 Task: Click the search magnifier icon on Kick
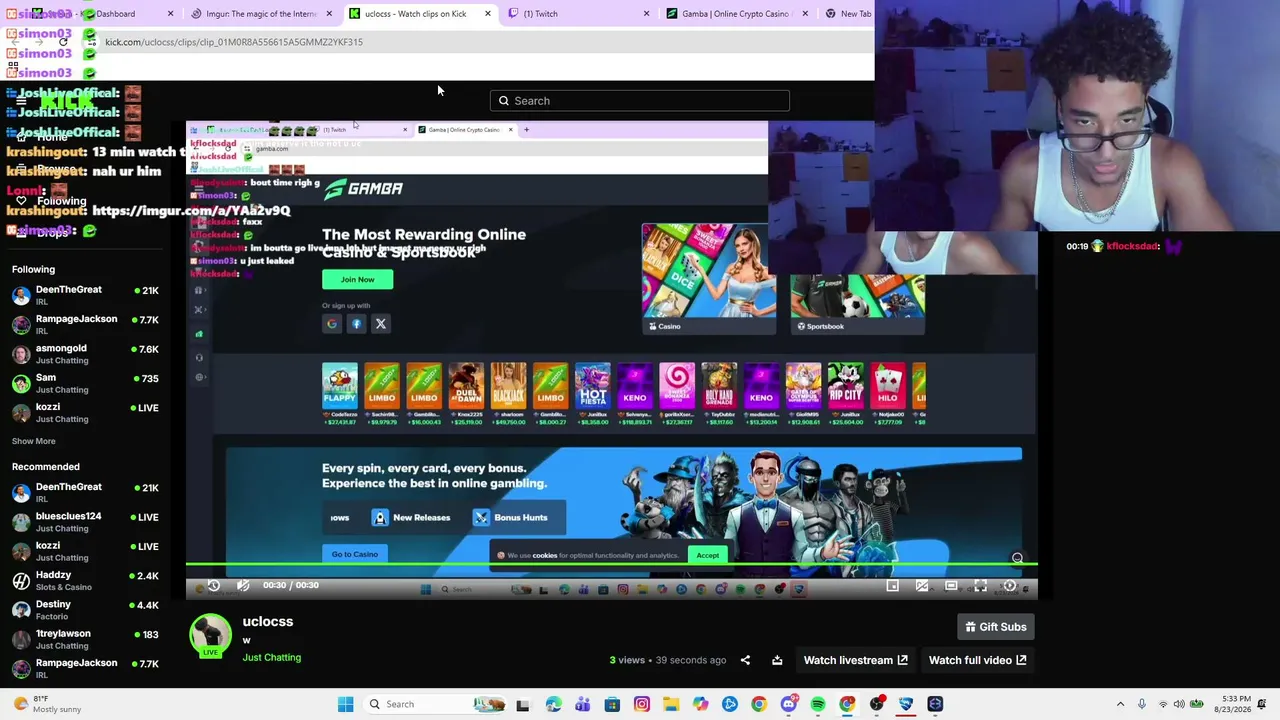[504, 101]
